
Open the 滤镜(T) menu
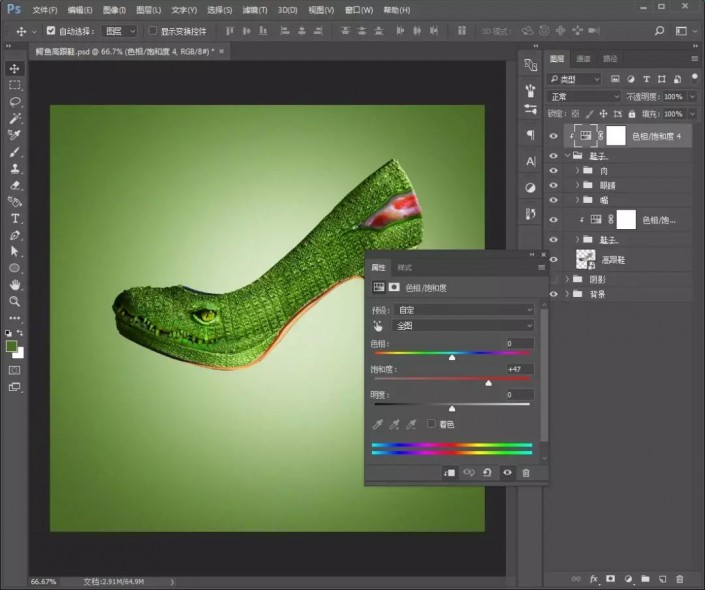[x=255, y=10]
